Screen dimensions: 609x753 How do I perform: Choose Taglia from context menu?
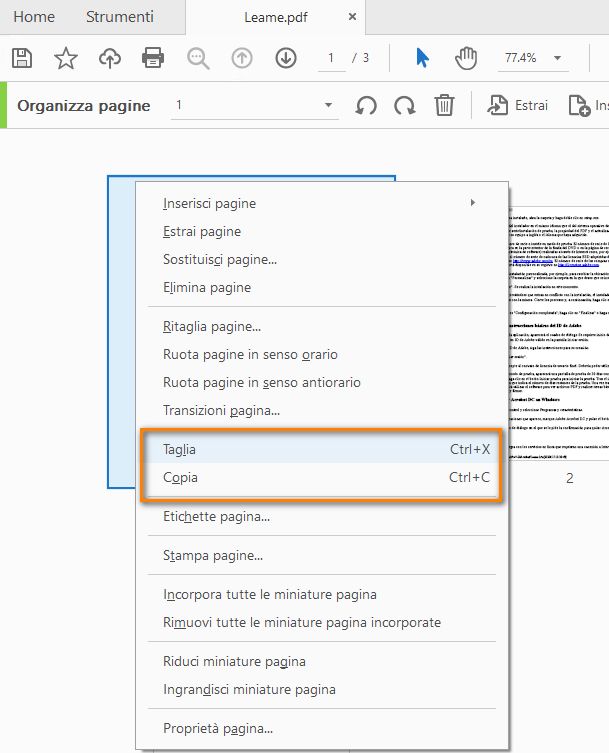(322, 449)
